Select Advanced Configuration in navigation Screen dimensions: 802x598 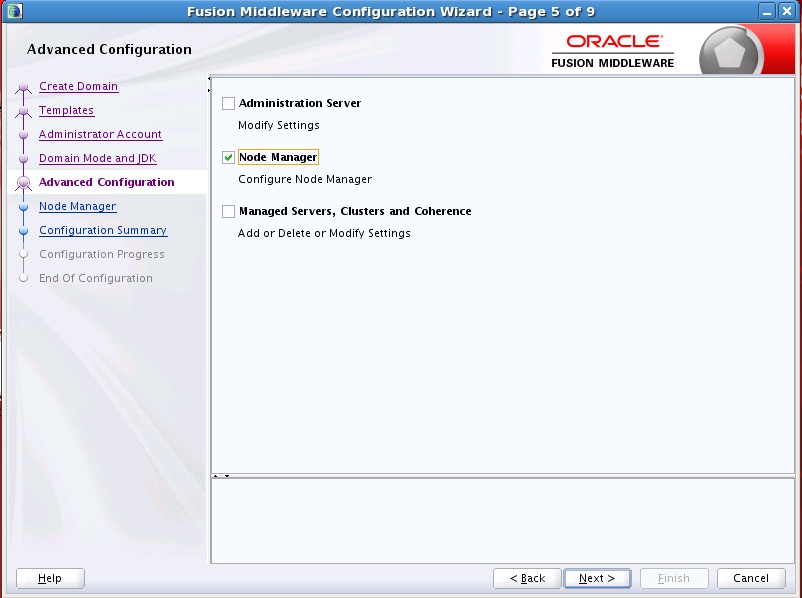point(106,182)
